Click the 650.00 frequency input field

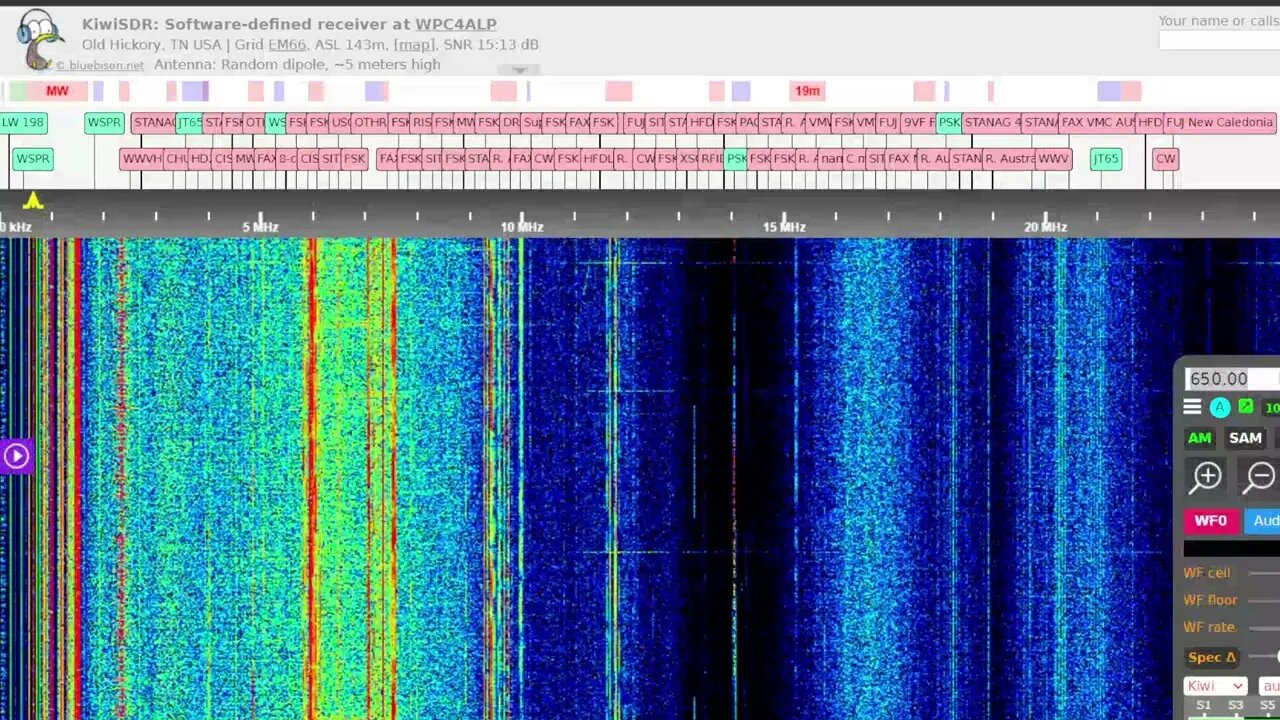tap(1231, 379)
